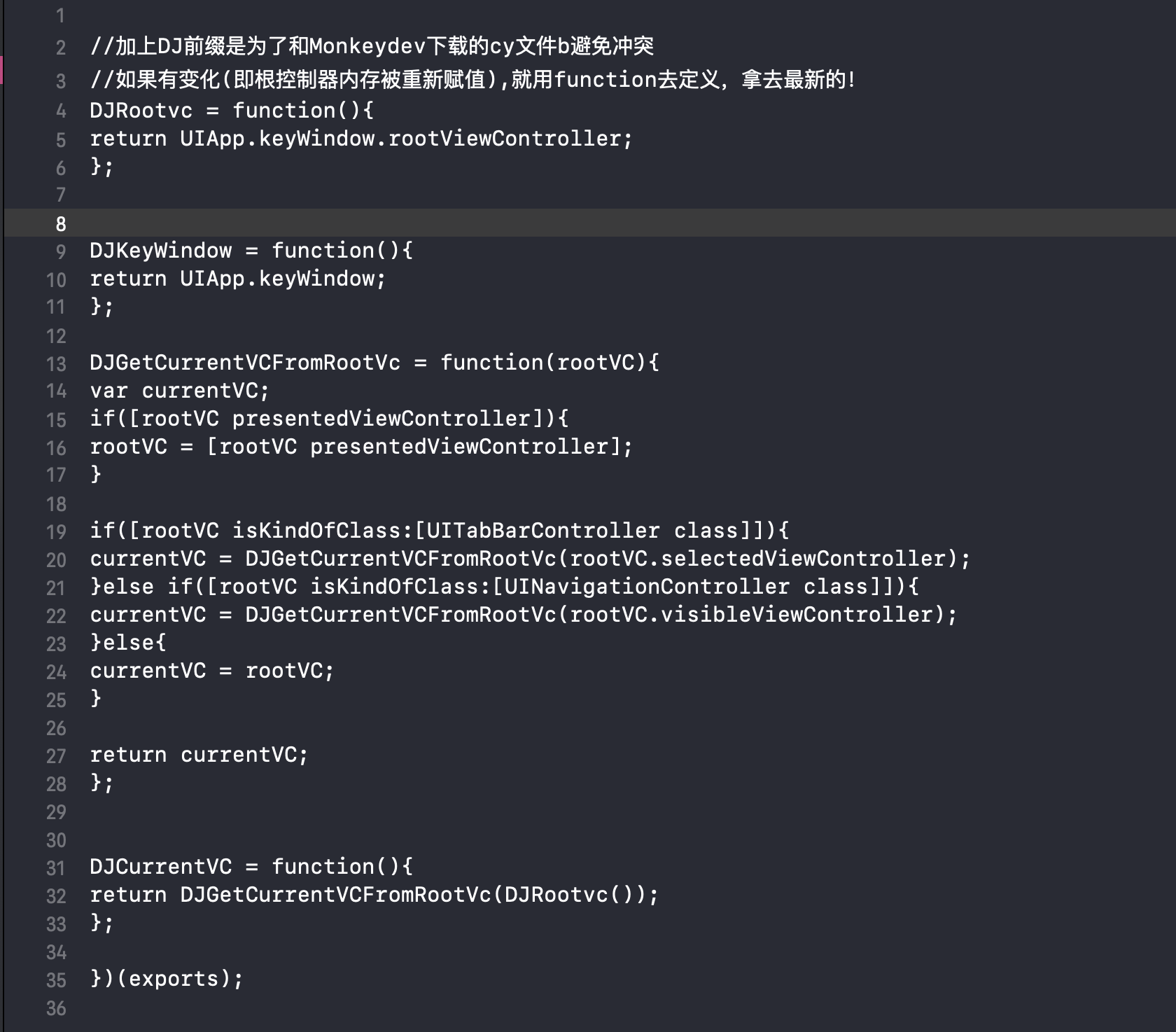Click line number 4 in the gutter
This screenshot has width=1176, height=1032.
61,111
